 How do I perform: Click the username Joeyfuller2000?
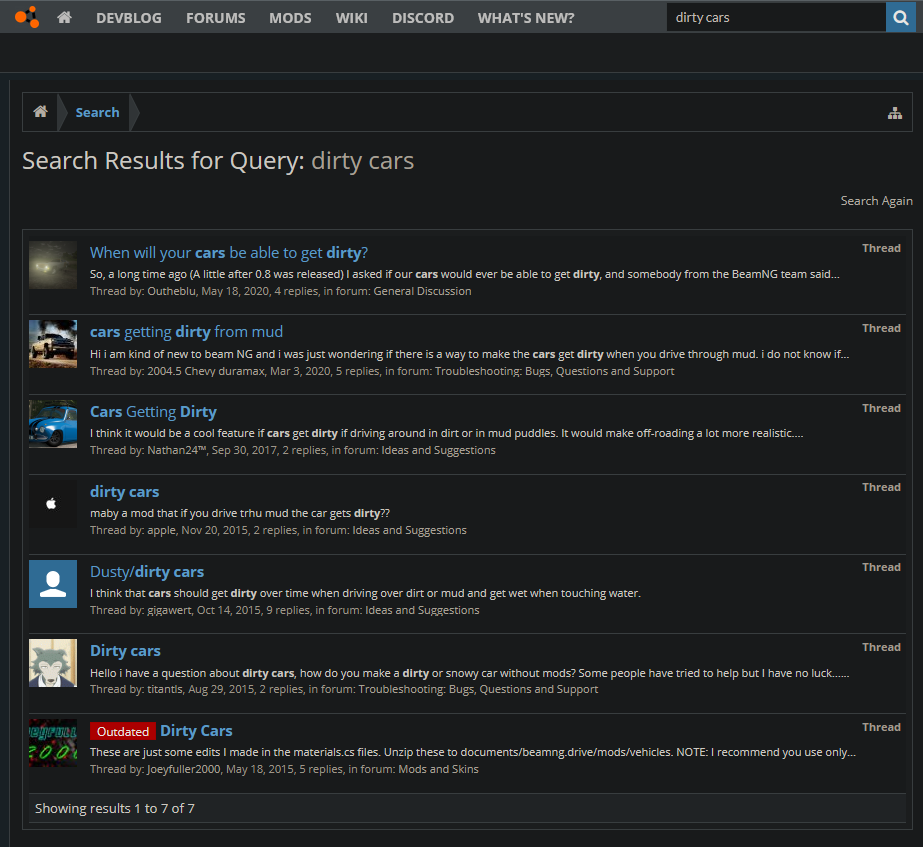[184, 769]
